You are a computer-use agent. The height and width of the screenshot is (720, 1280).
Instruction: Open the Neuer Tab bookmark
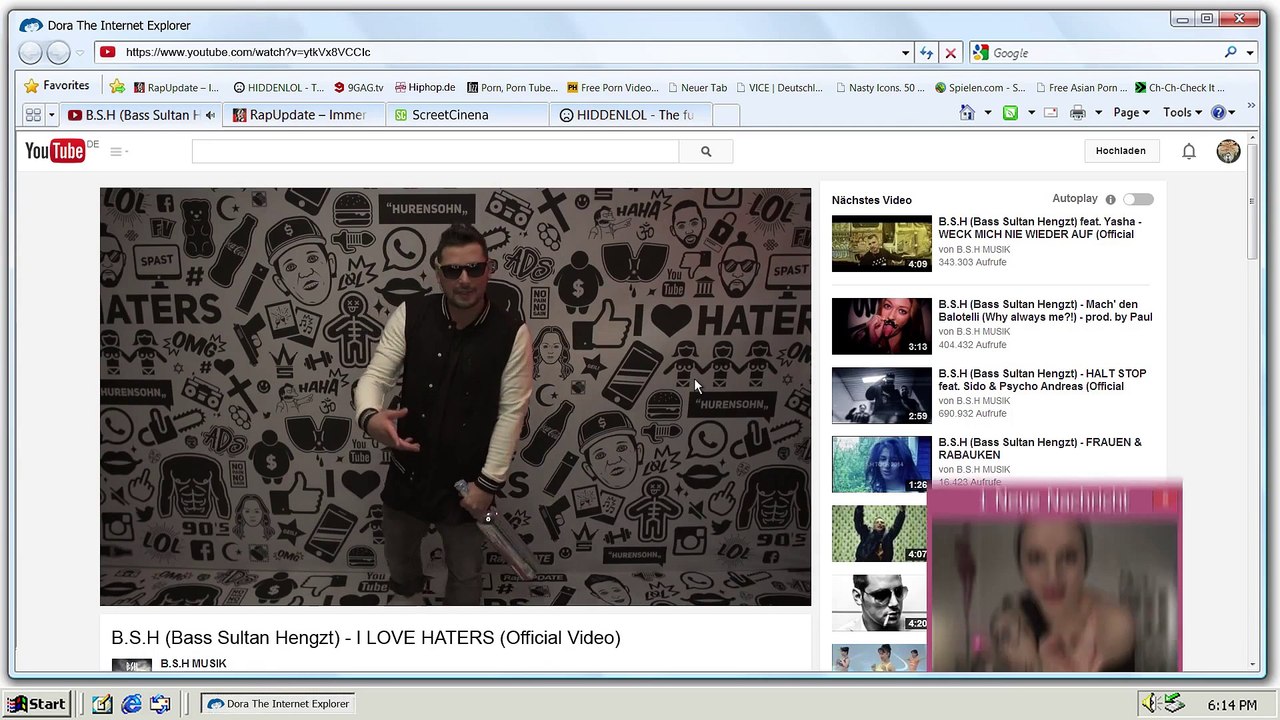697,87
